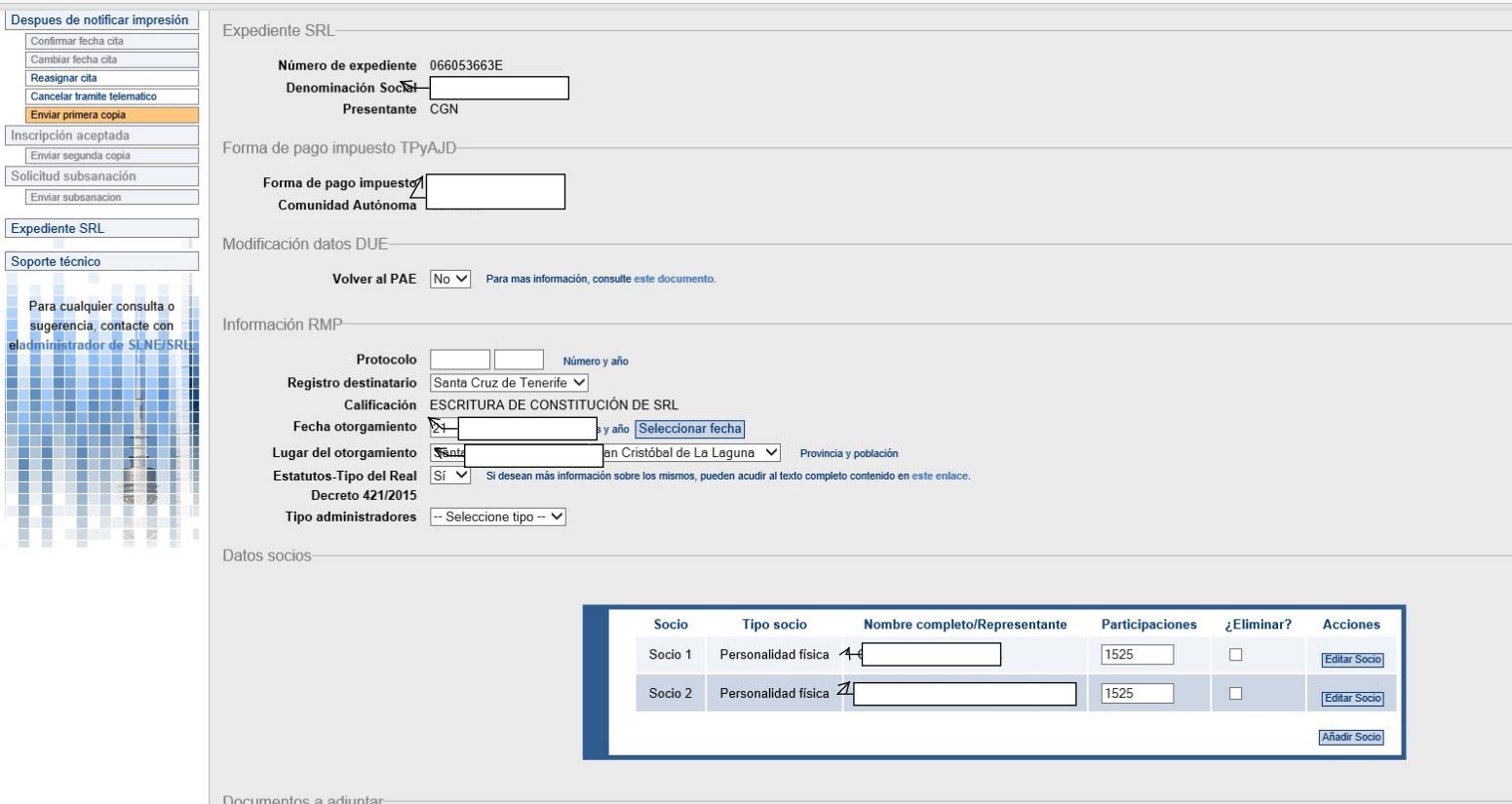Follow the 'este enlace' link
The image size is (1512, 804).
941,477
